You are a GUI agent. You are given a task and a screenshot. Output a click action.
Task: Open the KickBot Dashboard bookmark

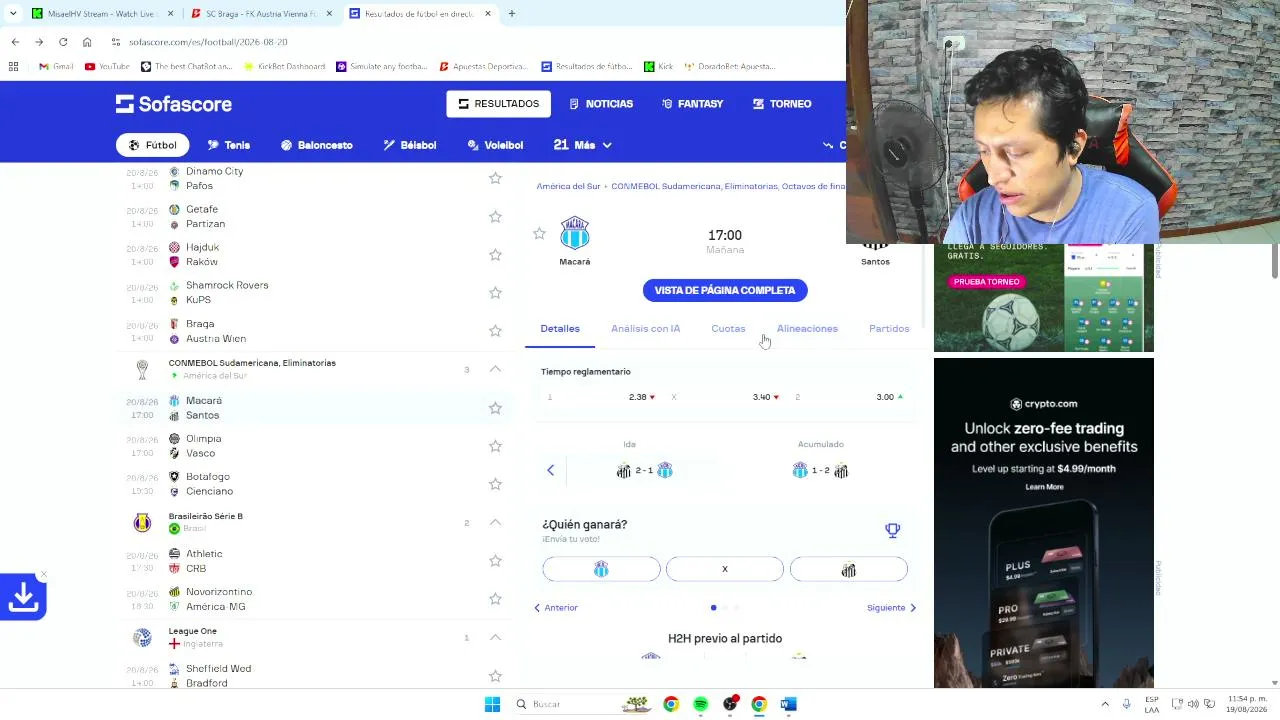point(284,67)
